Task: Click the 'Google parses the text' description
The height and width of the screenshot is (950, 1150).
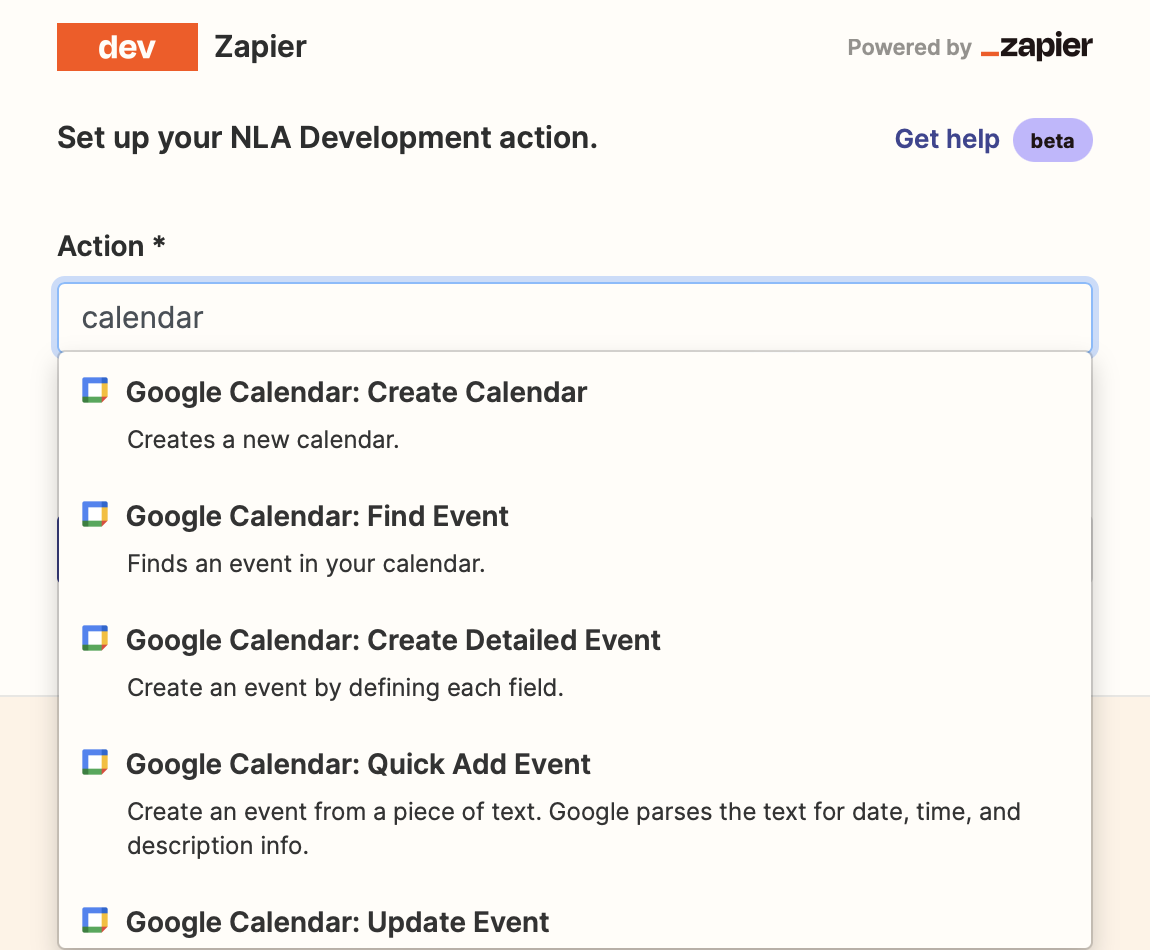Action: click(574, 828)
